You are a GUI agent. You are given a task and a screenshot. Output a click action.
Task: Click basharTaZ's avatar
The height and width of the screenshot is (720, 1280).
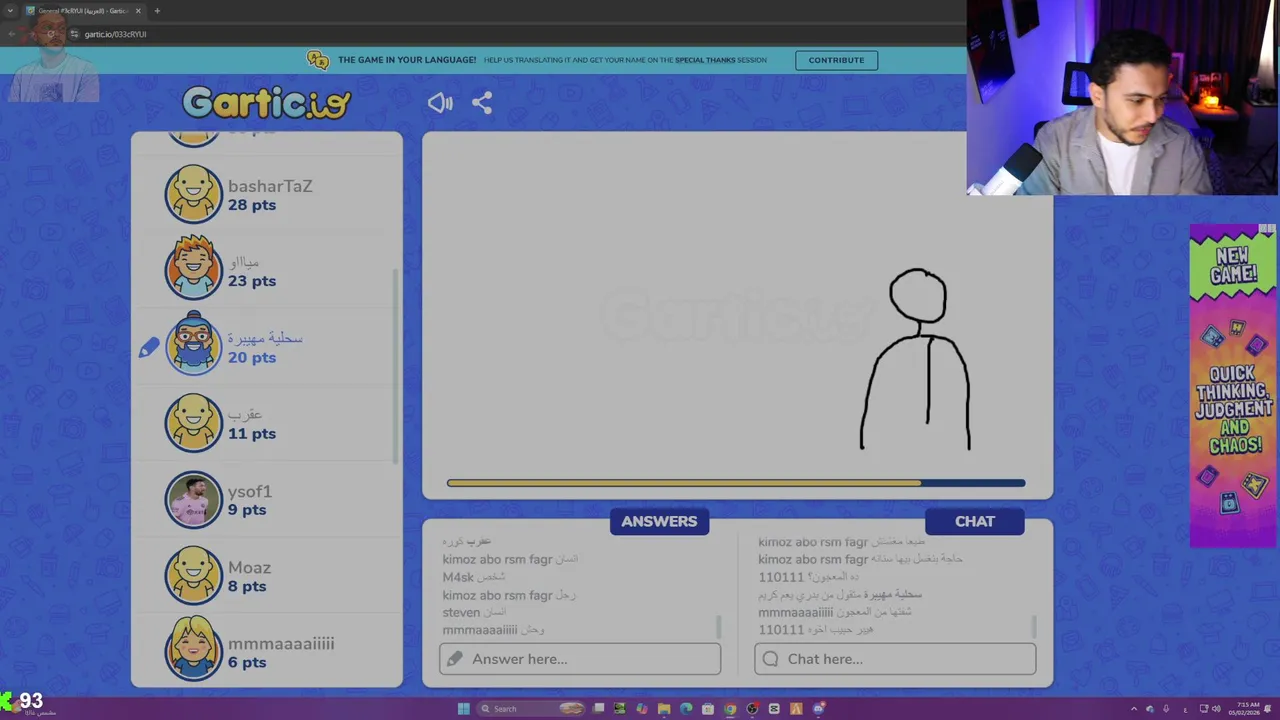tap(193, 194)
